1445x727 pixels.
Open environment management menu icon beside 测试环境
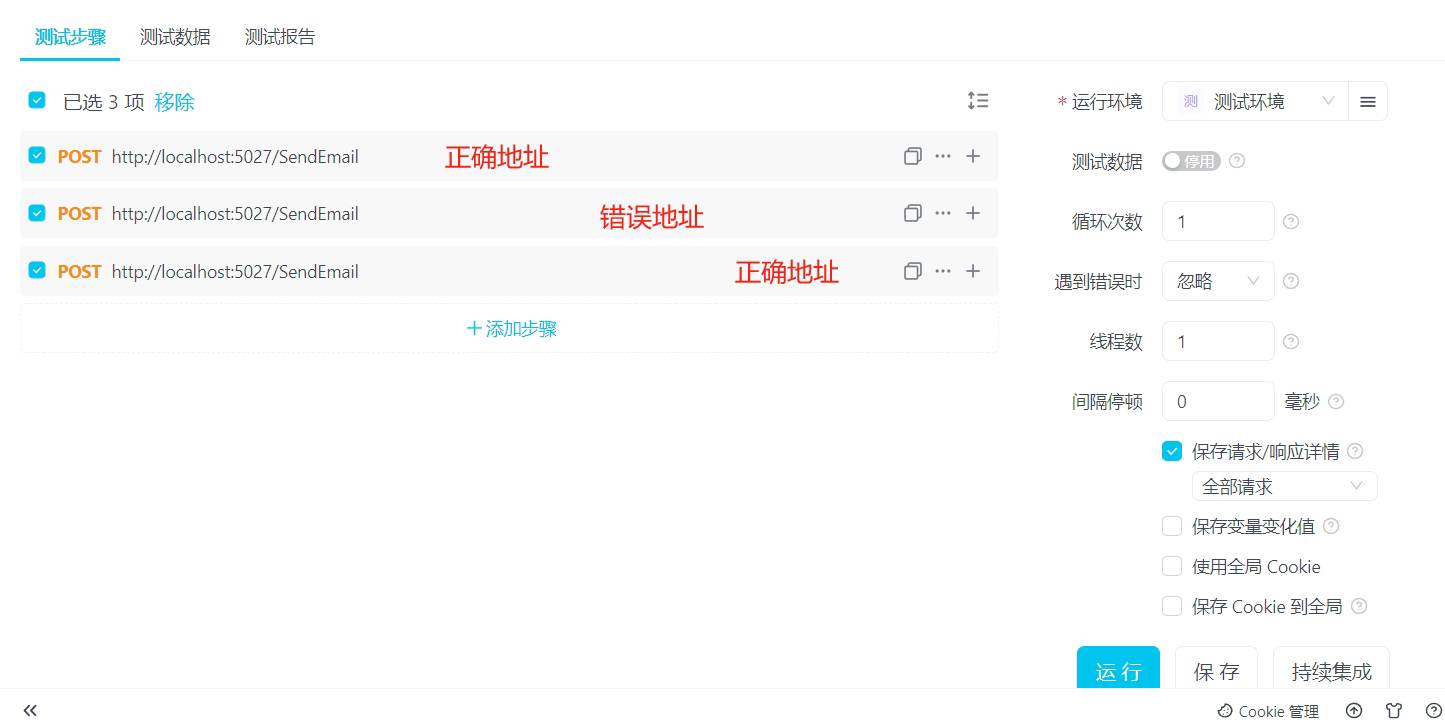(1368, 101)
